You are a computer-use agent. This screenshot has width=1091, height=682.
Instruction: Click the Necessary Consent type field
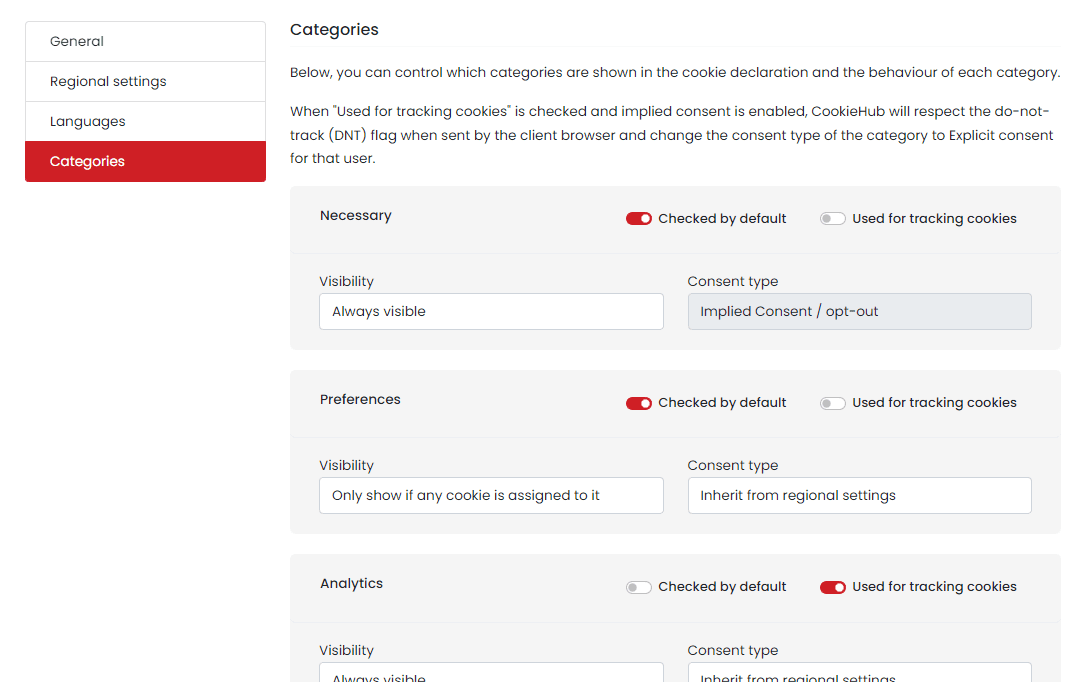point(859,311)
